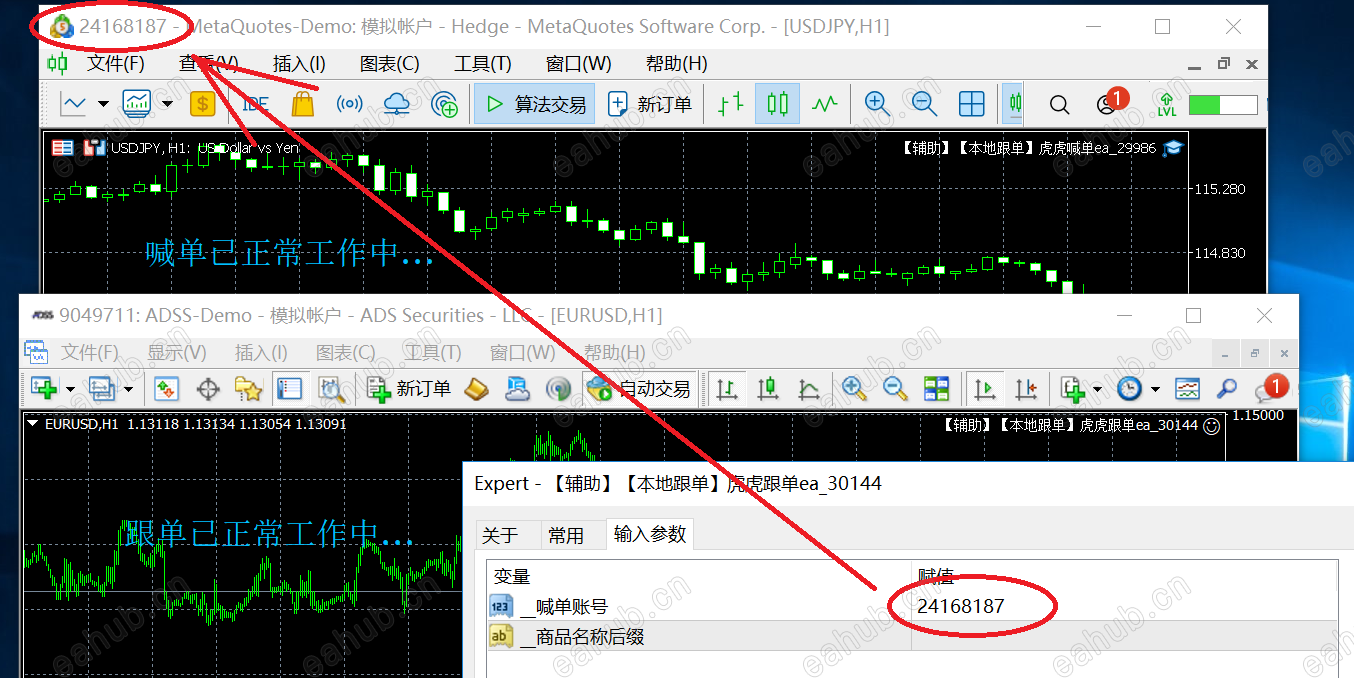This screenshot has height=678, width=1354.
Task: Toggle the 自动交易 AutoTrading button in MT4
Action: click(640, 388)
